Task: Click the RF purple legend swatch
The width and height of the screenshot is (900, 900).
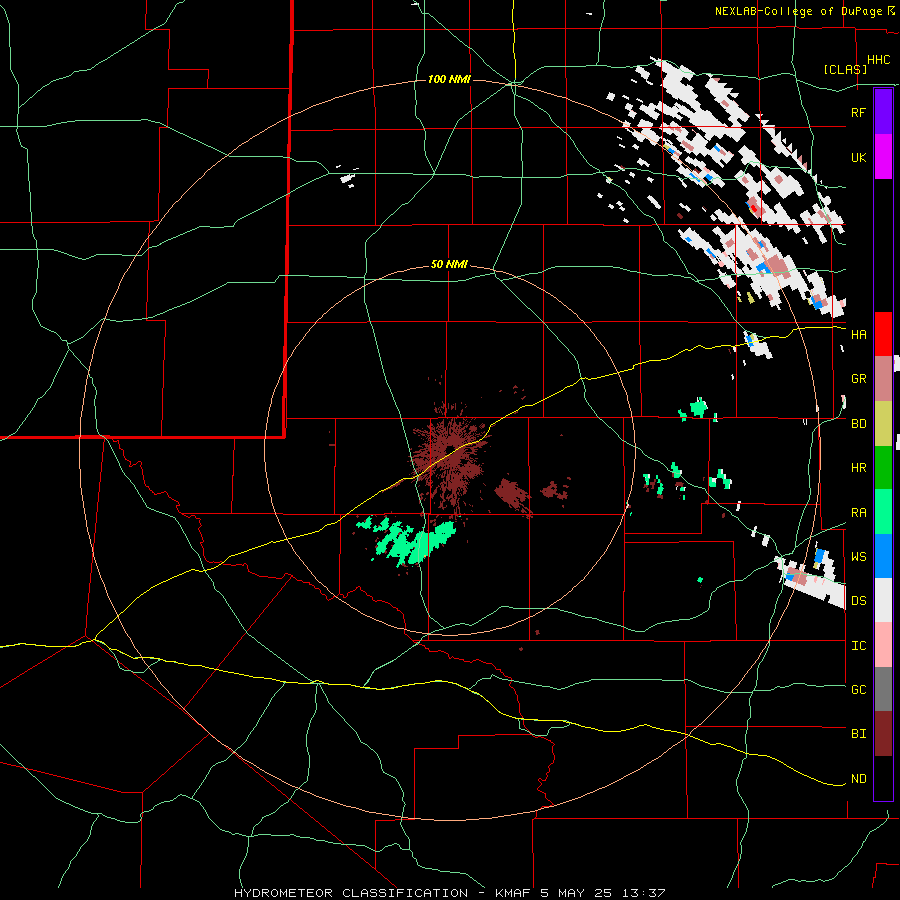Action: [x=883, y=112]
